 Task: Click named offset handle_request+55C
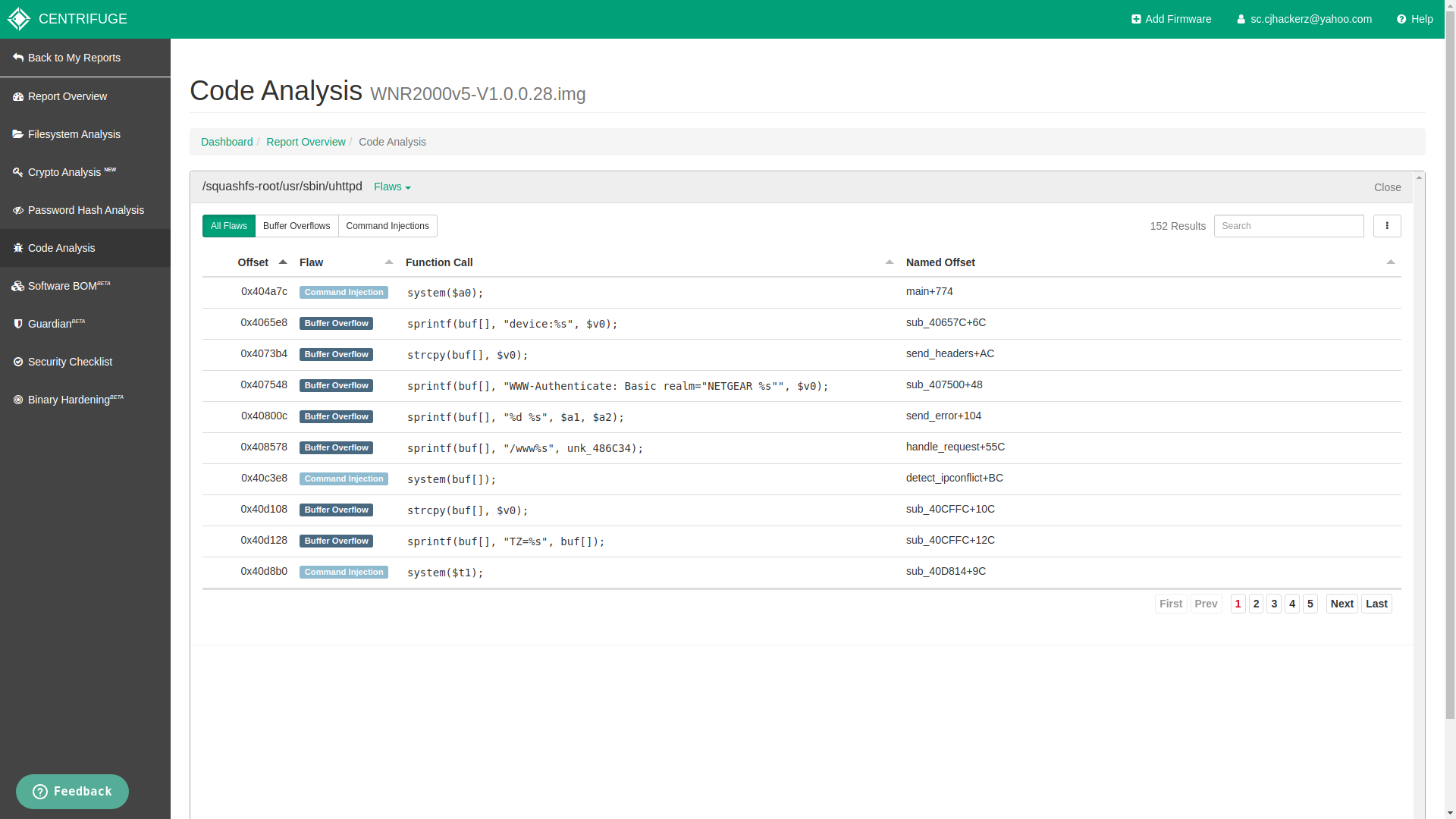[955, 447]
